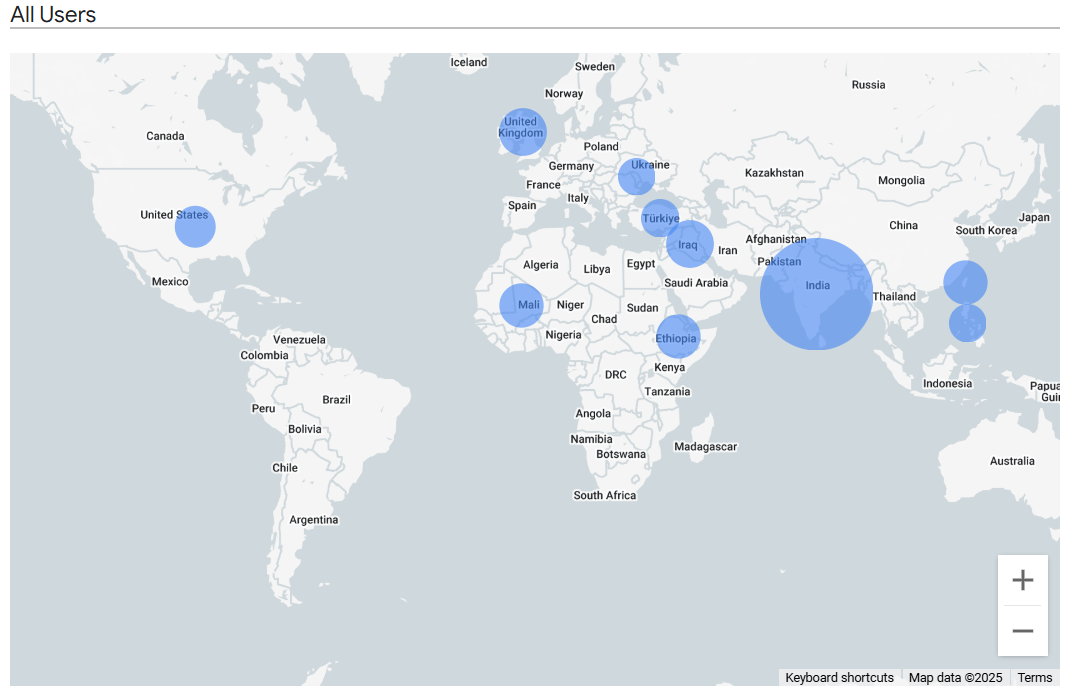1067x696 pixels.
Task: Click the Japan label
Action: pos(1034,218)
